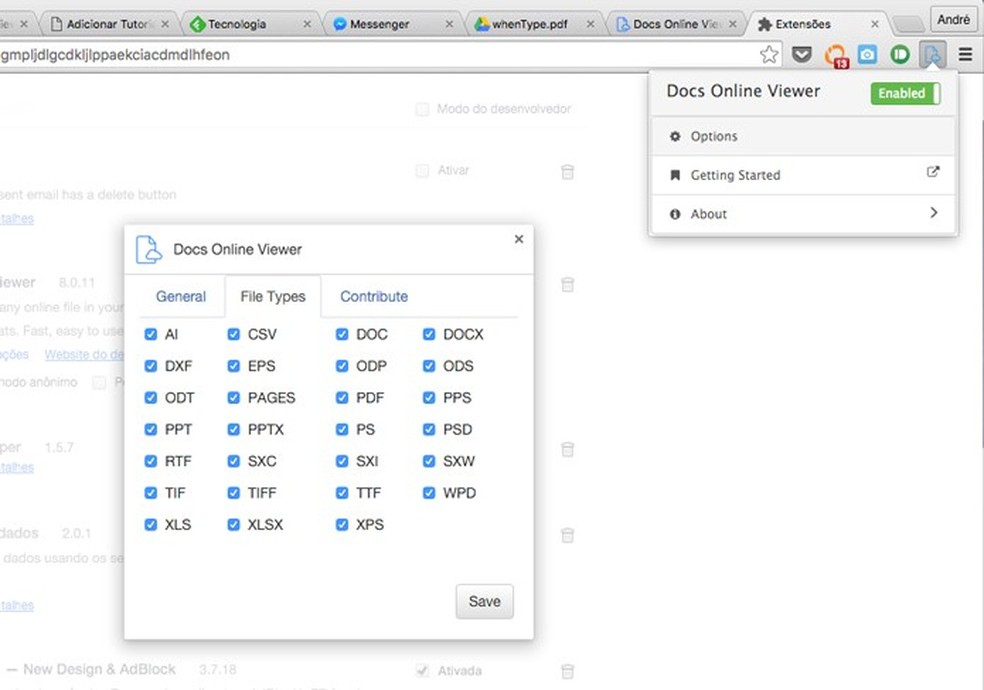Click trash icon for version 2.0.1 extension

567,535
